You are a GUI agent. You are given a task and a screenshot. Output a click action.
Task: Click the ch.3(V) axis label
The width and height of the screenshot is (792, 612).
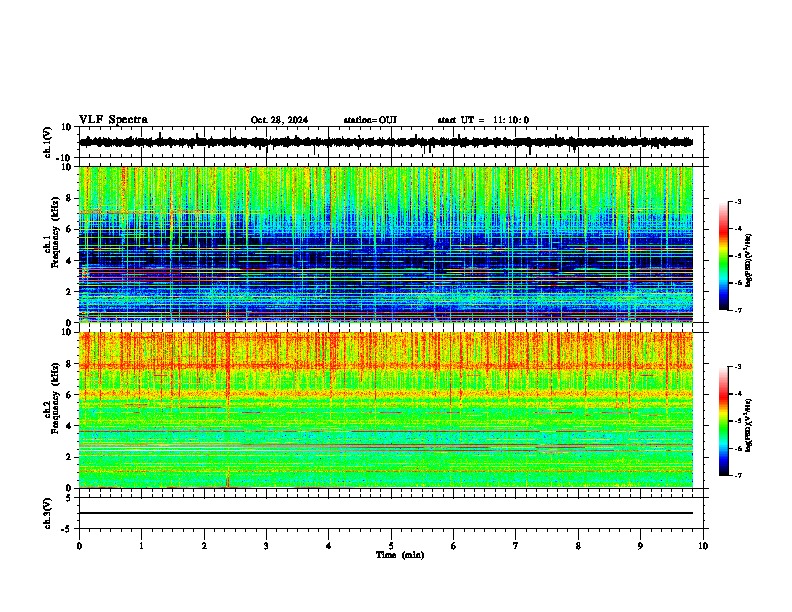tap(48, 513)
